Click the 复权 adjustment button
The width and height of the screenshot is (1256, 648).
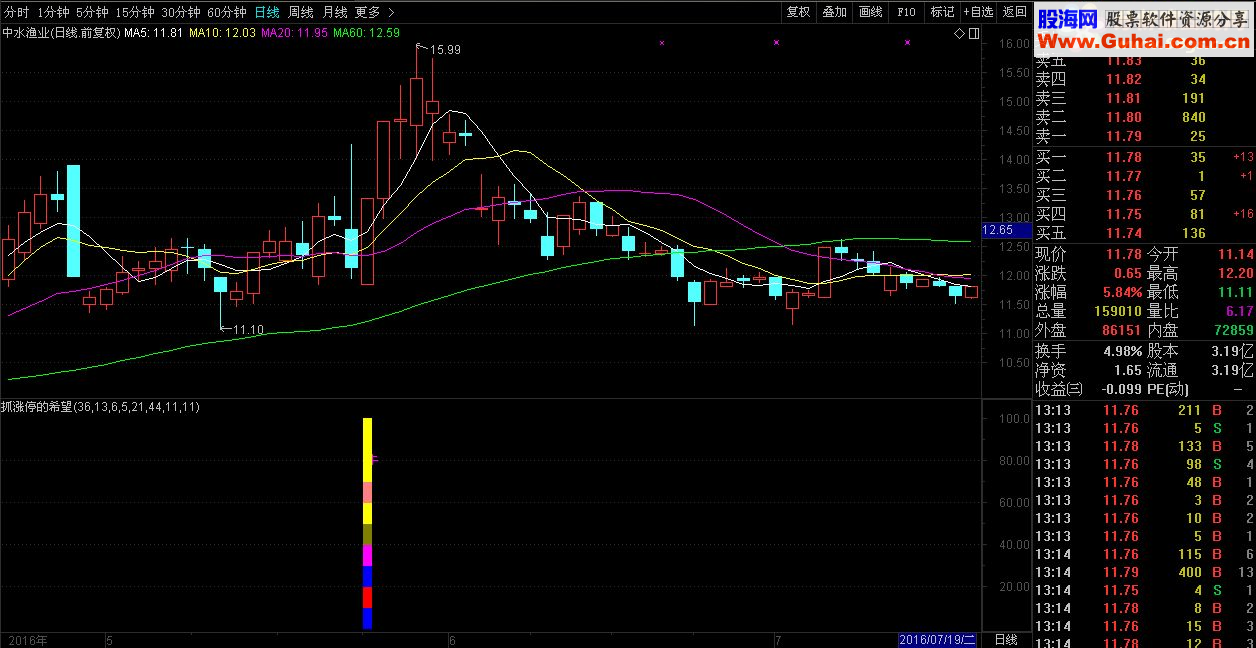[x=798, y=12]
